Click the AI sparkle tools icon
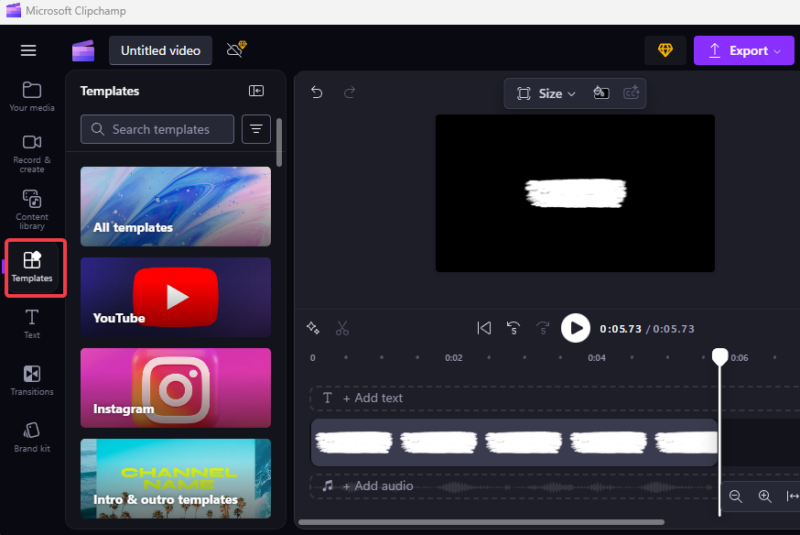800x535 pixels. (x=313, y=328)
